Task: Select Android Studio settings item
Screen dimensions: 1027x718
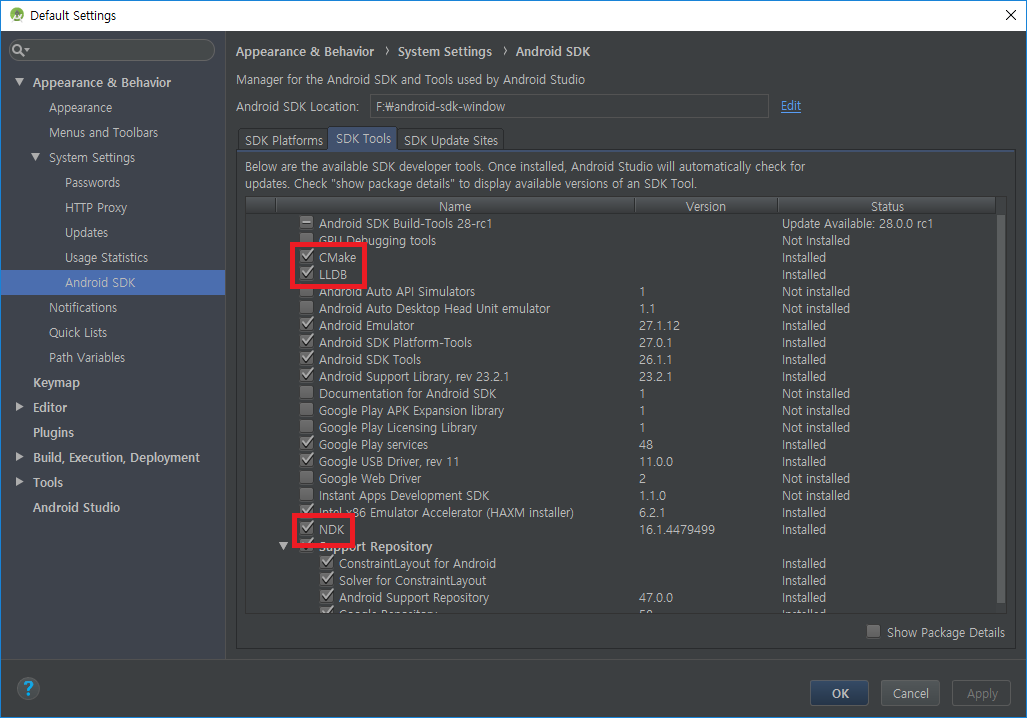Action: tap(76, 507)
